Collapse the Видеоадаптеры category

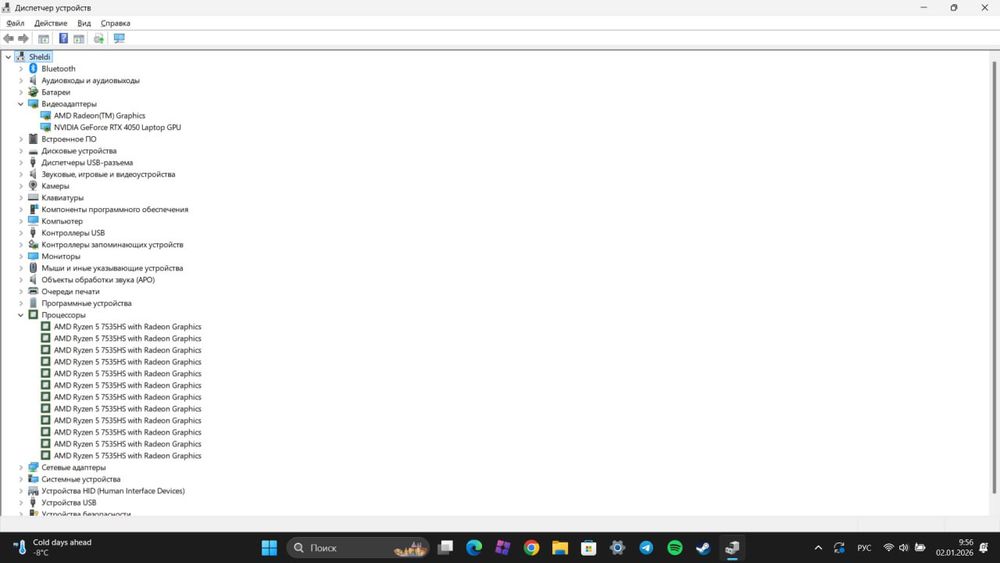[x=20, y=103]
